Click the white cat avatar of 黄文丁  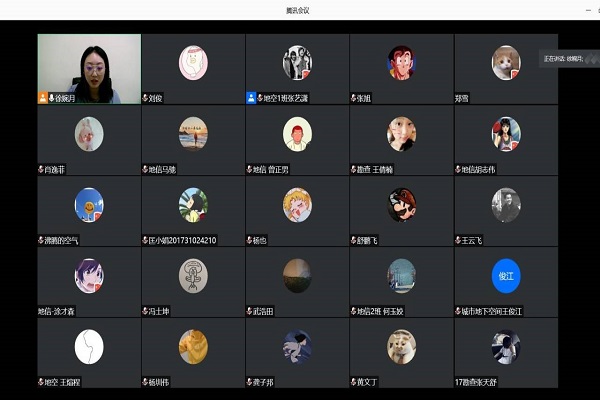click(401, 346)
